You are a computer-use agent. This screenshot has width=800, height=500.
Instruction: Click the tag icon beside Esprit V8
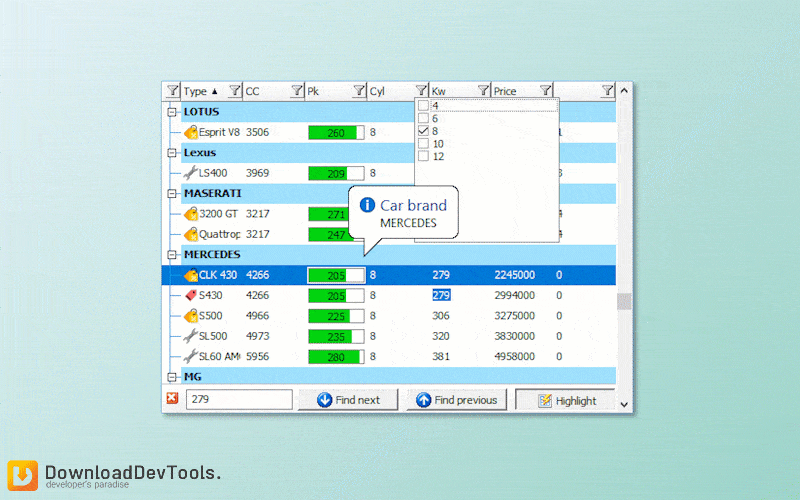coord(190,132)
